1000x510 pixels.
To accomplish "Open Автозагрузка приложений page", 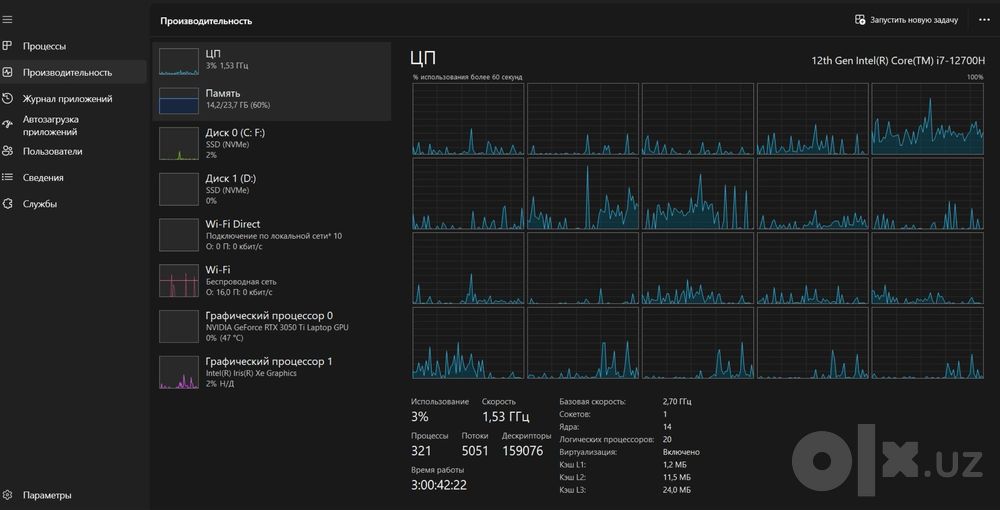I will point(73,126).
